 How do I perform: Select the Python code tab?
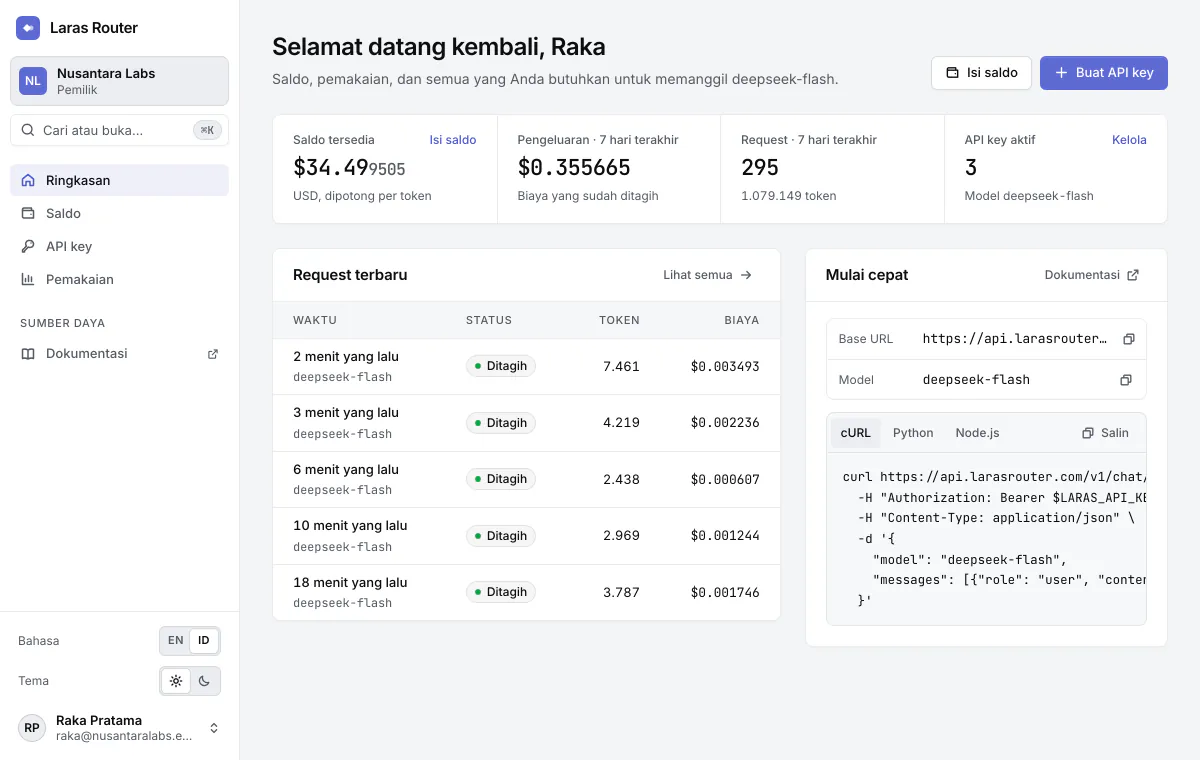pyautogui.click(x=913, y=433)
